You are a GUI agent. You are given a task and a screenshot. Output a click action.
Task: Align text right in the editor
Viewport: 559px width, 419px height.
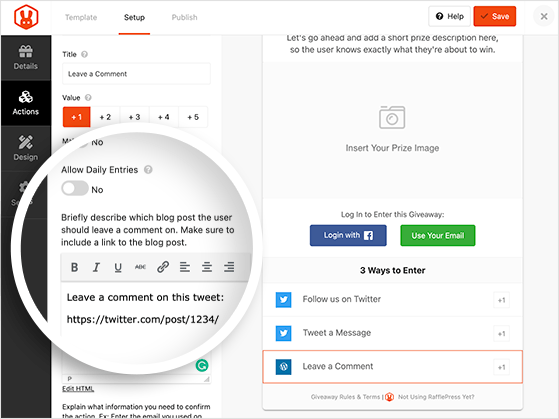pyautogui.click(x=229, y=267)
